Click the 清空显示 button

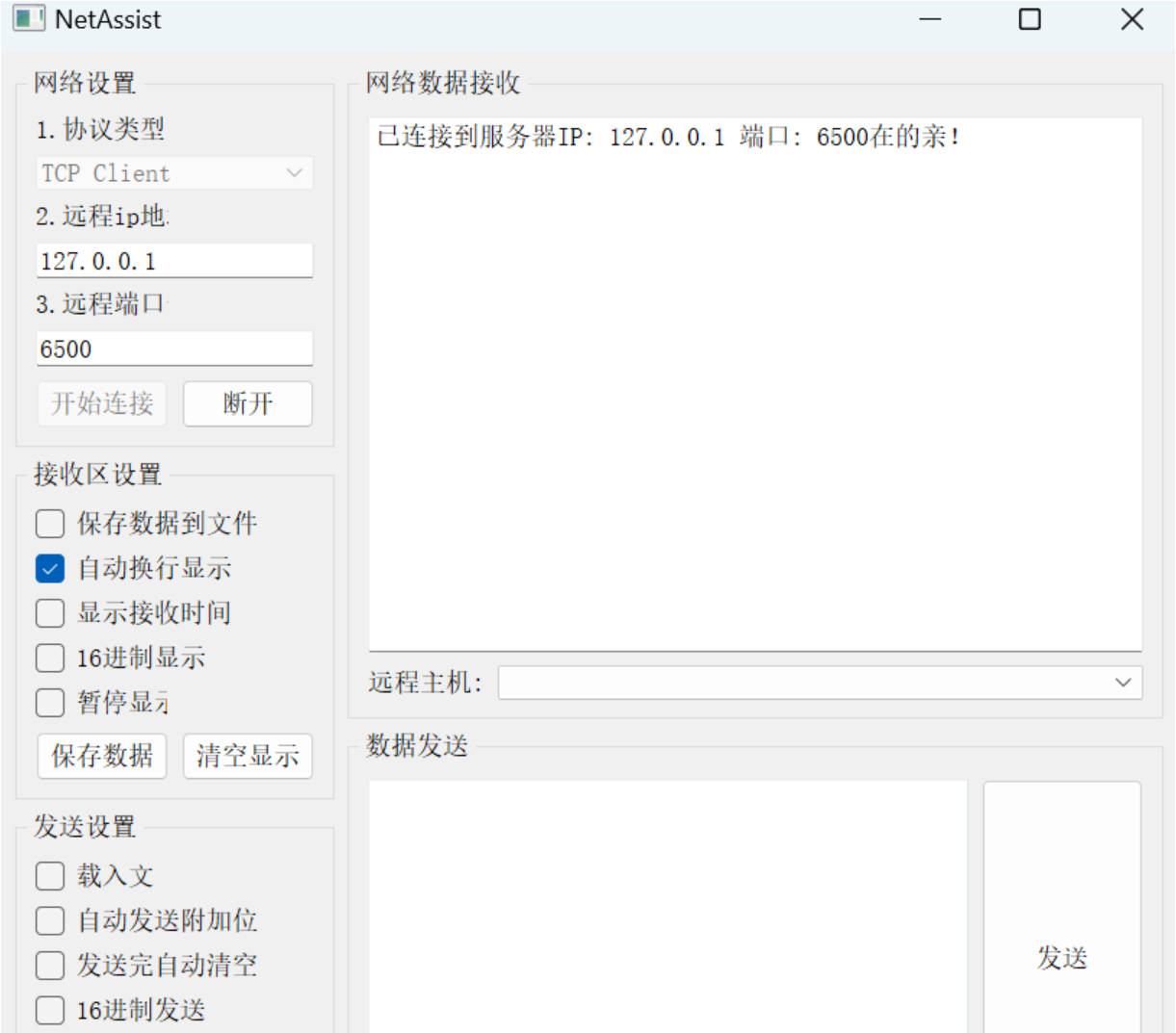(248, 756)
